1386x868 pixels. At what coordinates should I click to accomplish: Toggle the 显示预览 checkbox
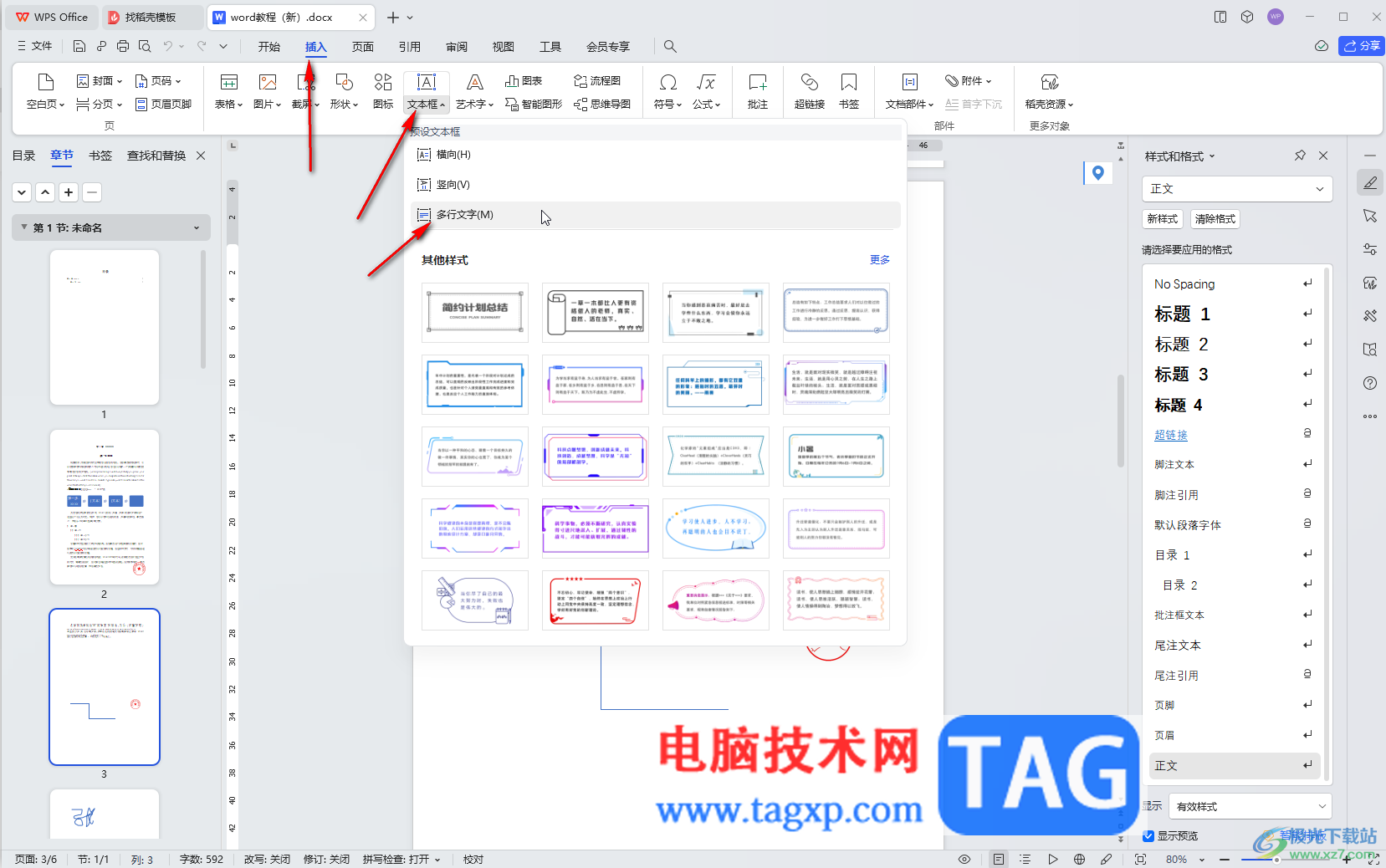tap(1148, 835)
